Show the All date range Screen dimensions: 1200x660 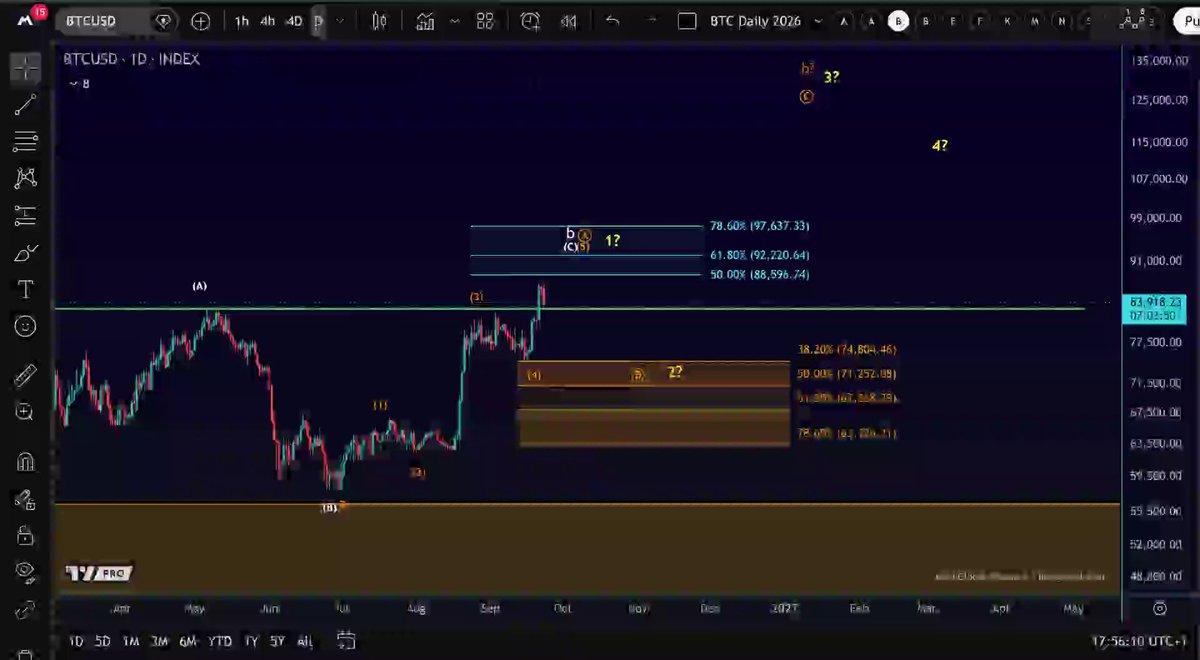(x=305, y=641)
